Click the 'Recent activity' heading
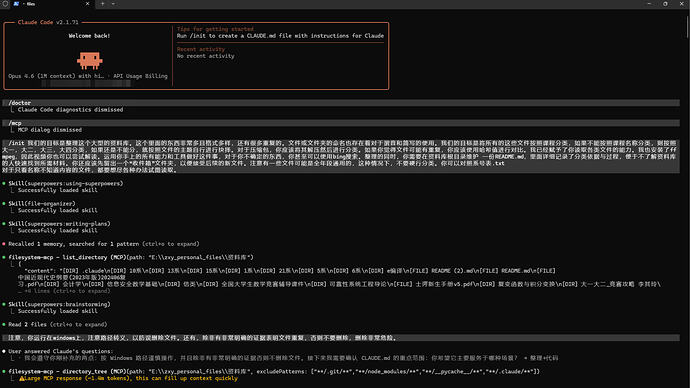The width and height of the screenshot is (690, 388). tap(201, 49)
